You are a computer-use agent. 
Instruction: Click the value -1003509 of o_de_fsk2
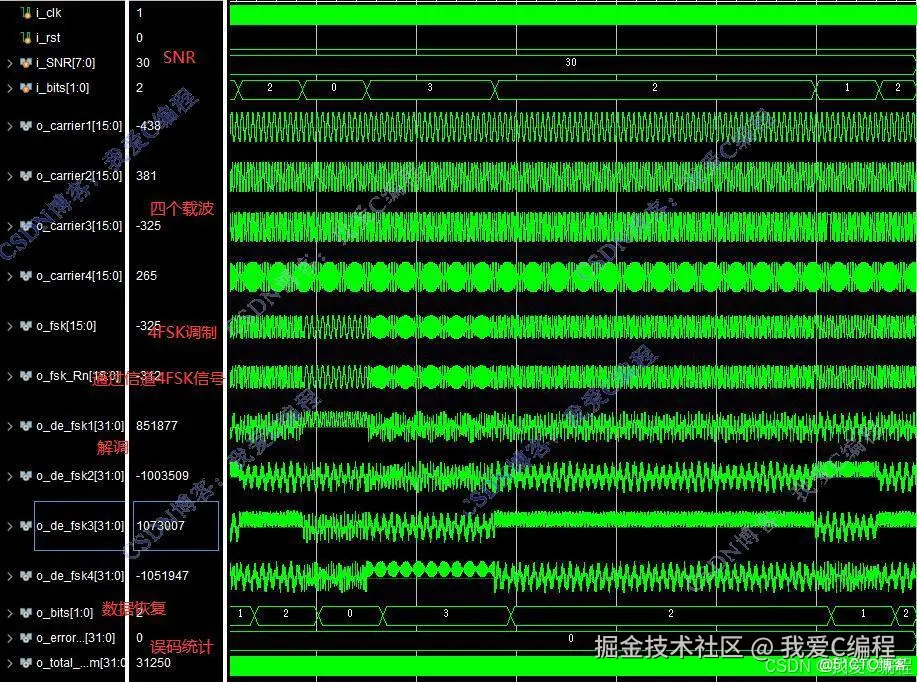[x=162, y=476]
